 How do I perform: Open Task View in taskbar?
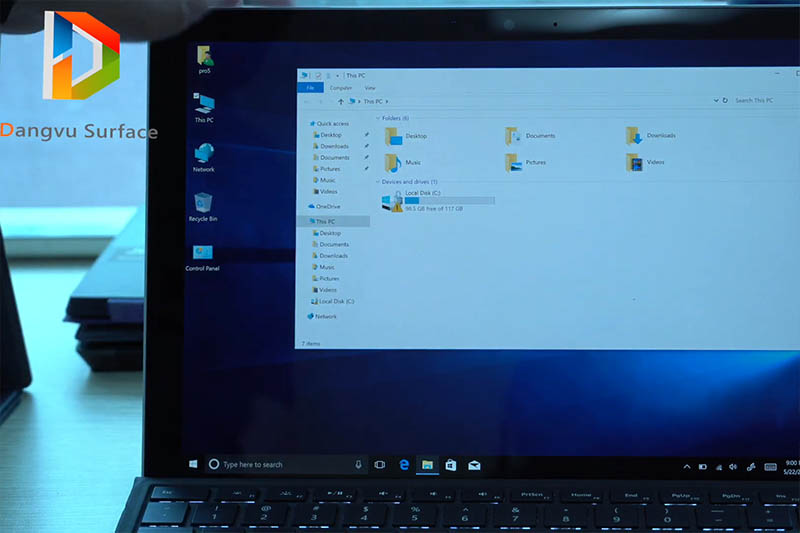pyautogui.click(x=380, y=465)
